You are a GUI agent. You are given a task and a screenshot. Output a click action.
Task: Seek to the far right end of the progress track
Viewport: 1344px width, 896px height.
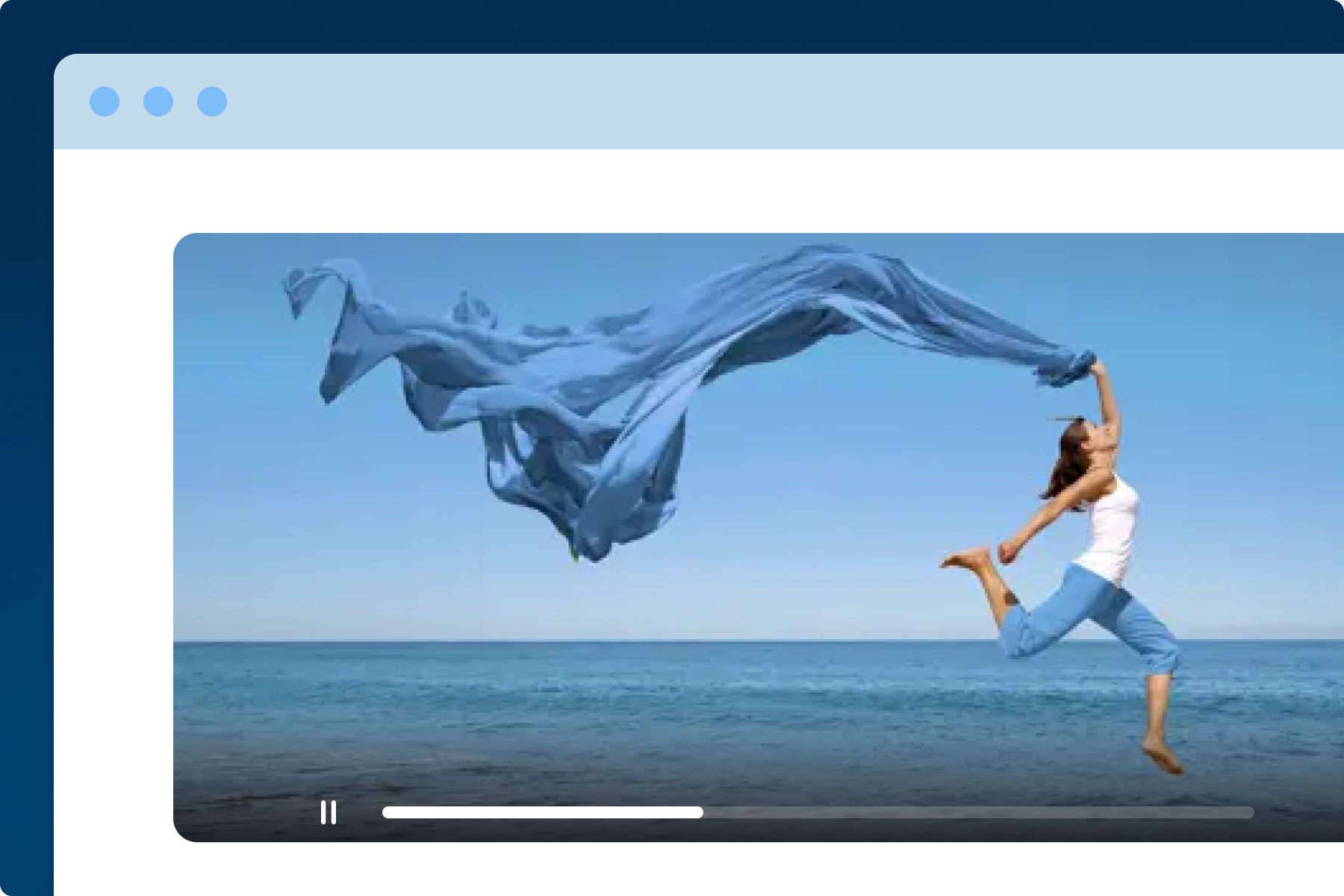pos(1250,812)
